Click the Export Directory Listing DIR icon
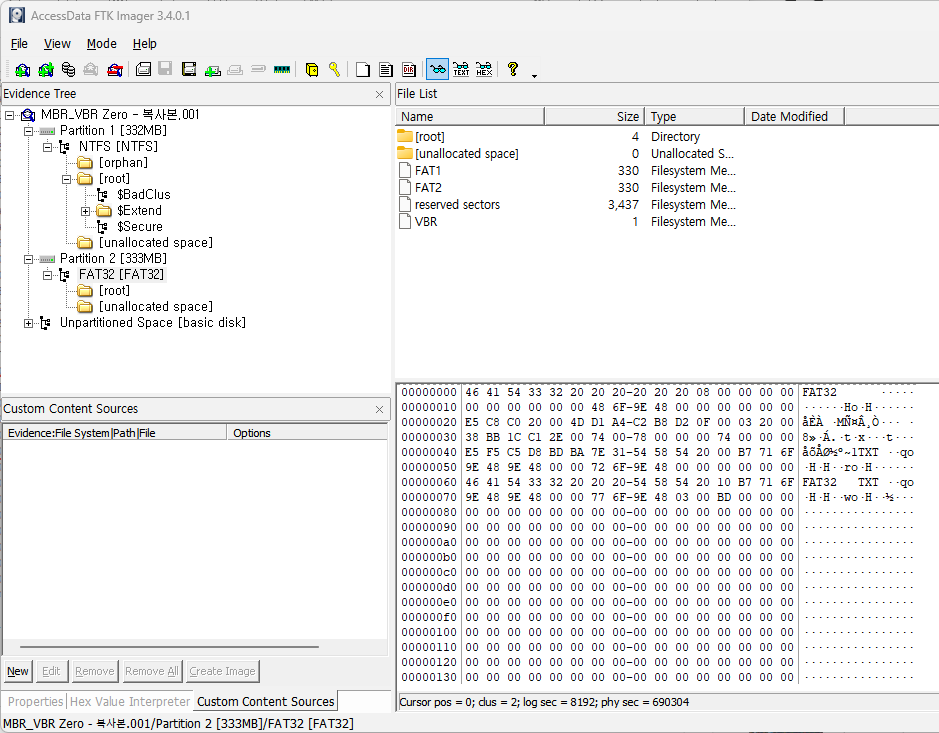This screenshot has height=733, width=939. click(x=409, y=69)
